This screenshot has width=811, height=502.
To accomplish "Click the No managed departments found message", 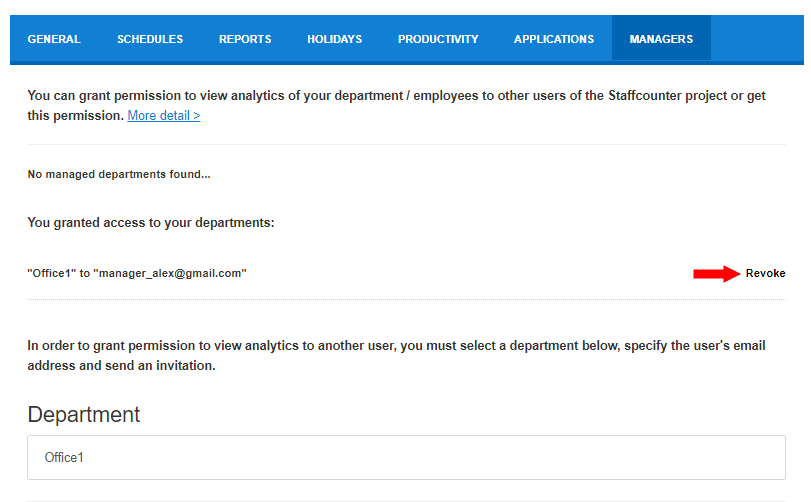I will tap(119, 174).
